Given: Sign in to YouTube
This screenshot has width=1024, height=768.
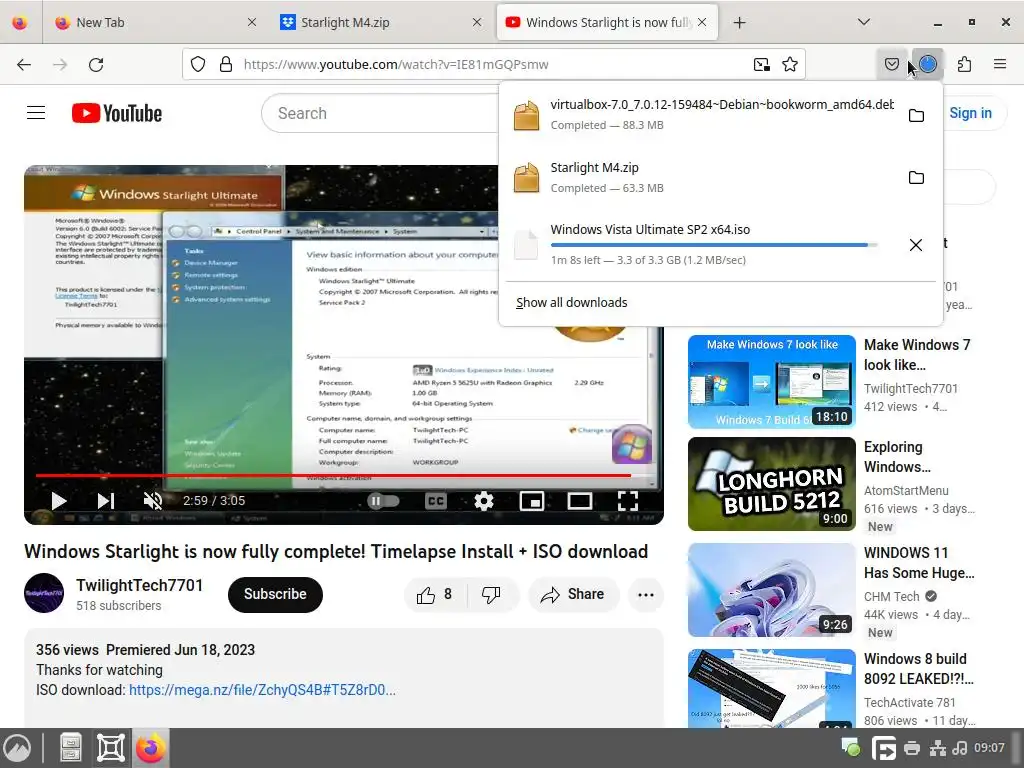Looking at the screenshot, I should tap(970, 113).
